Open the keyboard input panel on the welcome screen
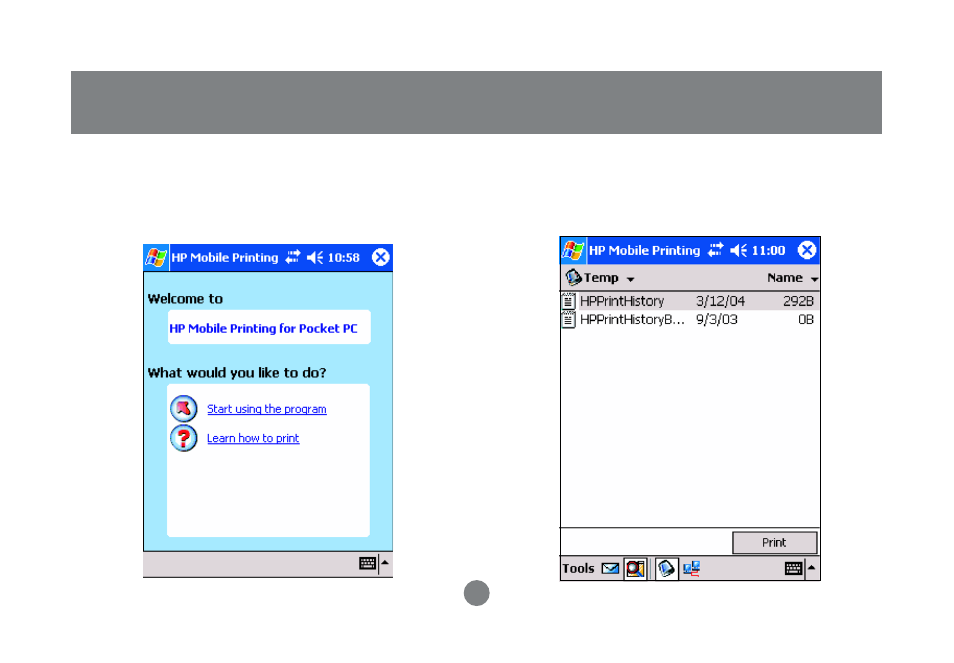The width and height of the screenshot is (954, 663). click(x=367, y=563)
